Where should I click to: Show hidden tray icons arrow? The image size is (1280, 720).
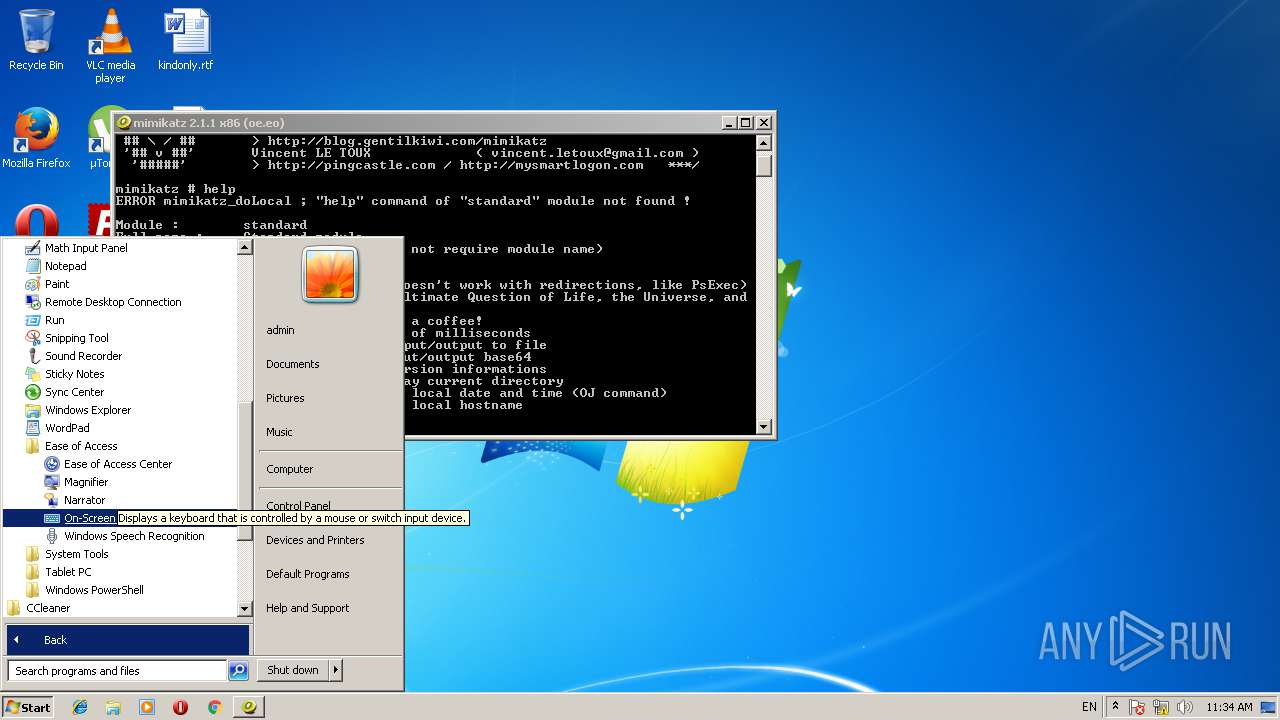[1116, 706]
